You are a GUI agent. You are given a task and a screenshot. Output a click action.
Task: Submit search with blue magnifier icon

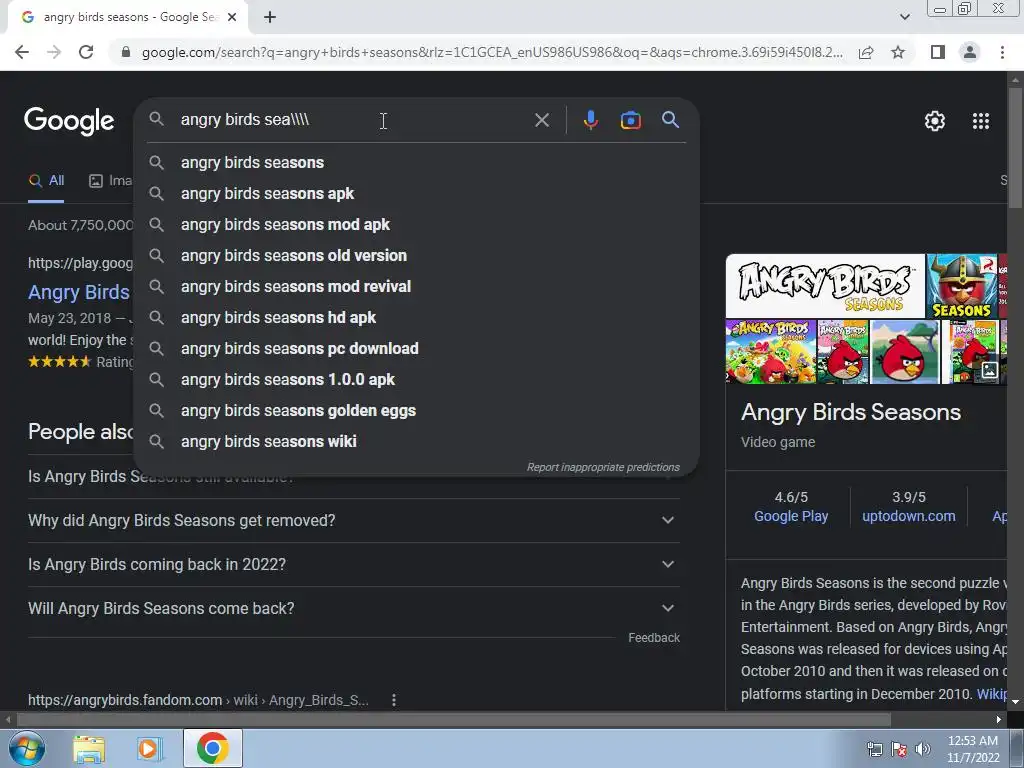point(670,120)
